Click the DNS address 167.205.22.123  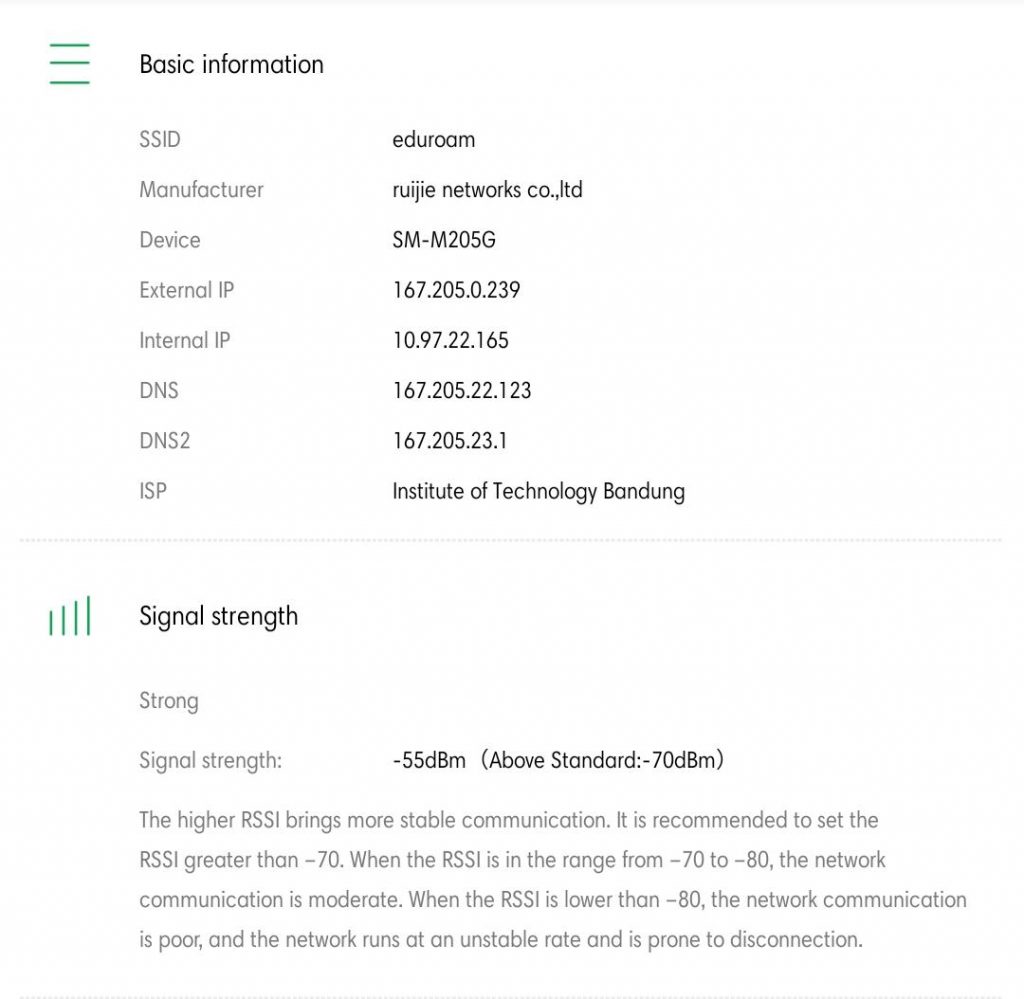(461, 390)
